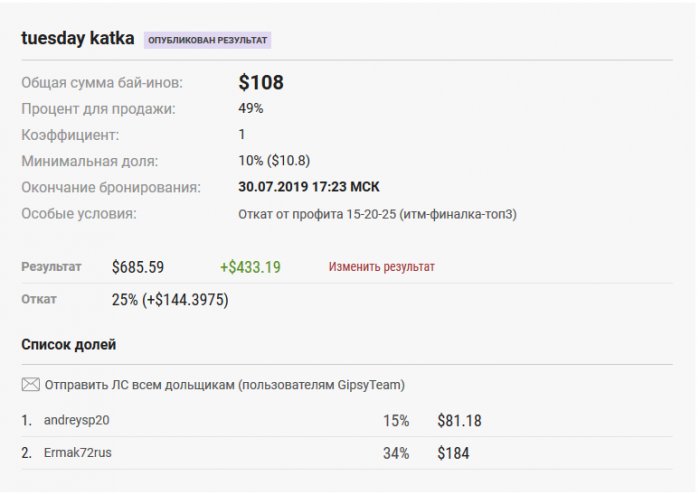Image resolution: width=700 pixels, height=494 pixels.
Task: Click the 49% sale percentage value
Action: tap(251, 108)
